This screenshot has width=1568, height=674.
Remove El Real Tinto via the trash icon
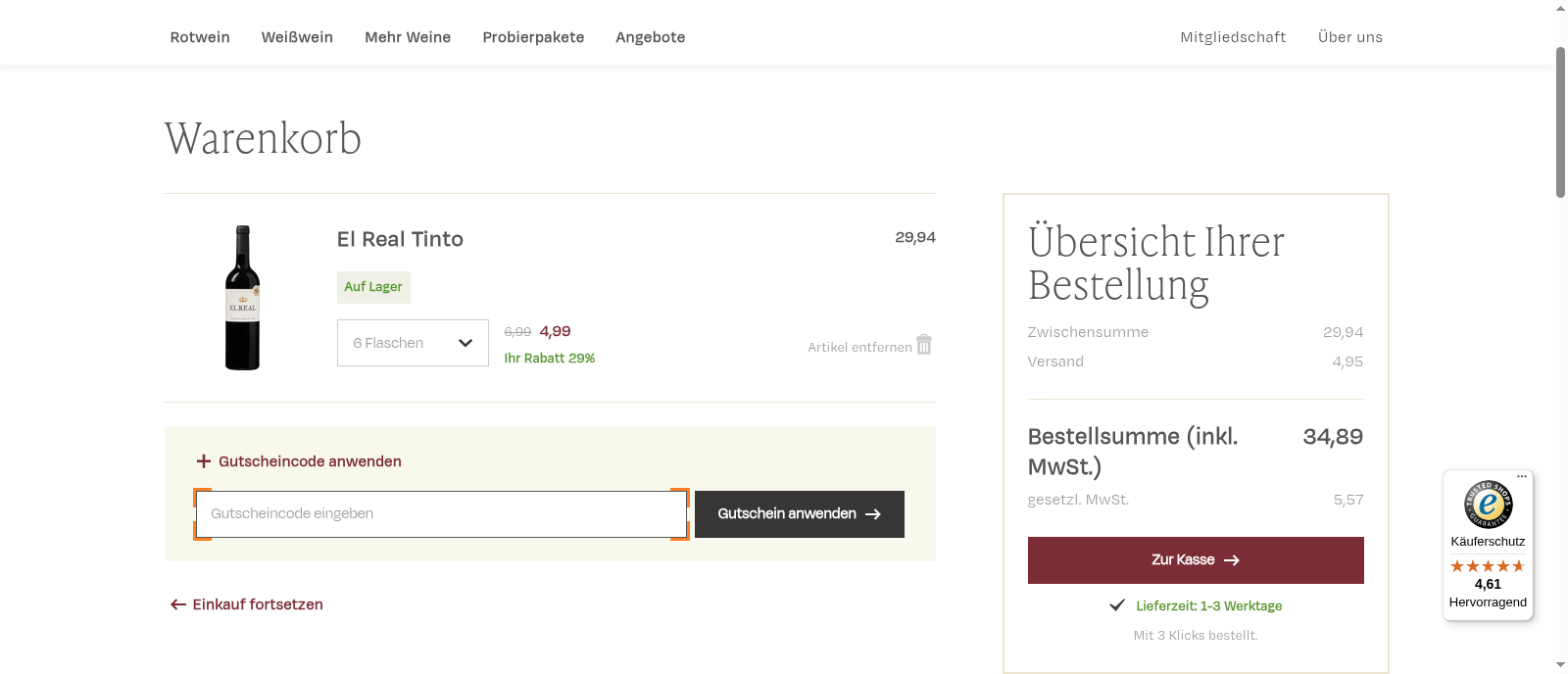coord(923,345)
